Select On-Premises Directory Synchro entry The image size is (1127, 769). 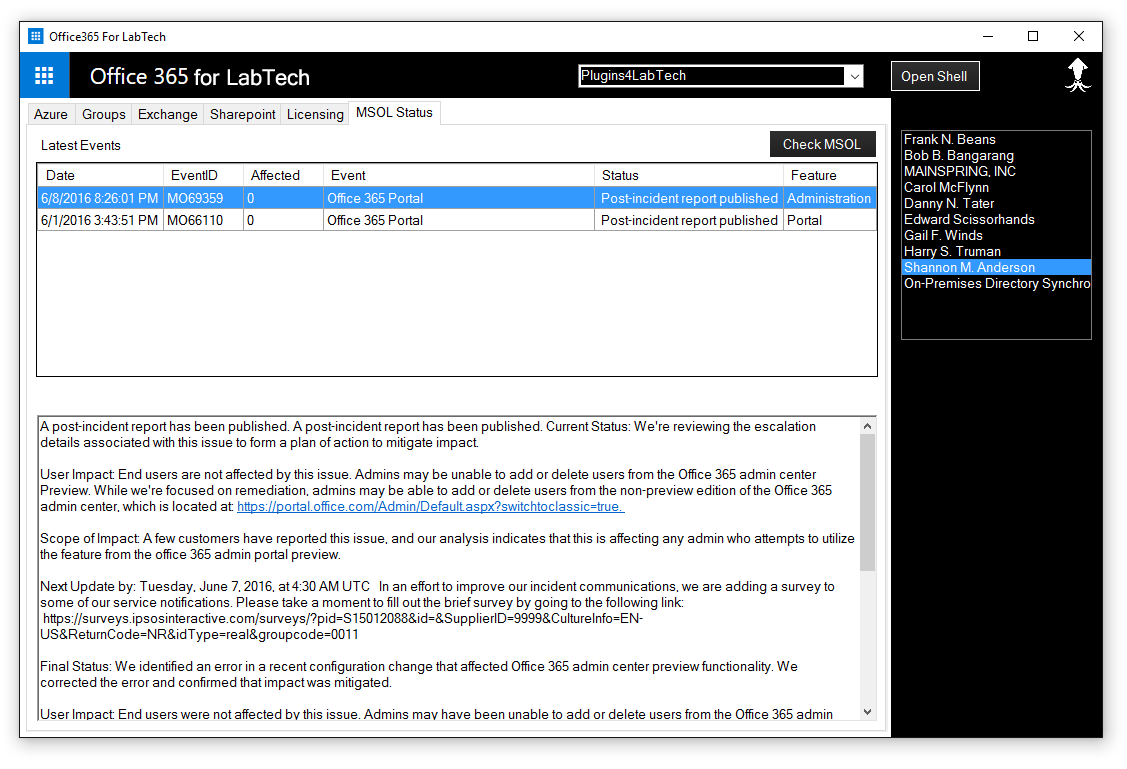(997, 283)
